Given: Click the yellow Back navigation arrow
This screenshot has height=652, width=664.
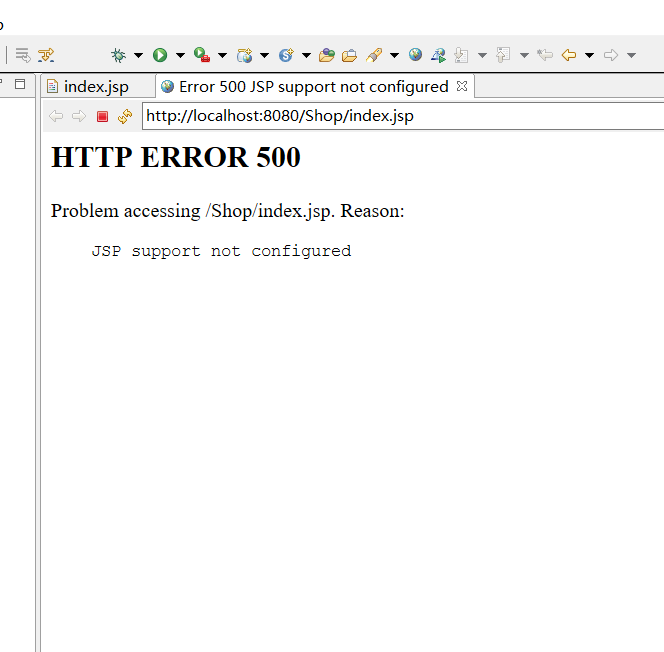Looking at the screenshot, I should tap(569, 55).
